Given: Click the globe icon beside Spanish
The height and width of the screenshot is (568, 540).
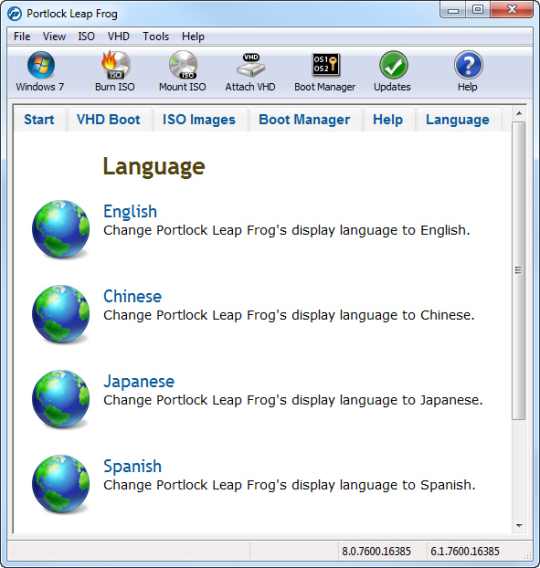Looking at the screenshot, I should tap(61, 484).
